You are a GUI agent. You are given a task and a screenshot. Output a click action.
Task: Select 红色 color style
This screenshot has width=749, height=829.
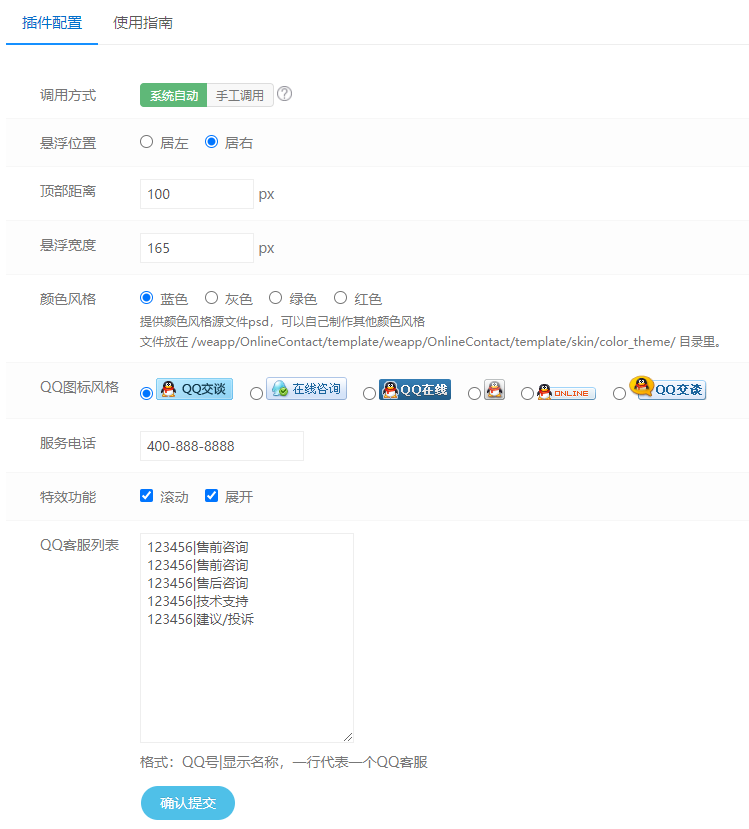coord(340,298)
